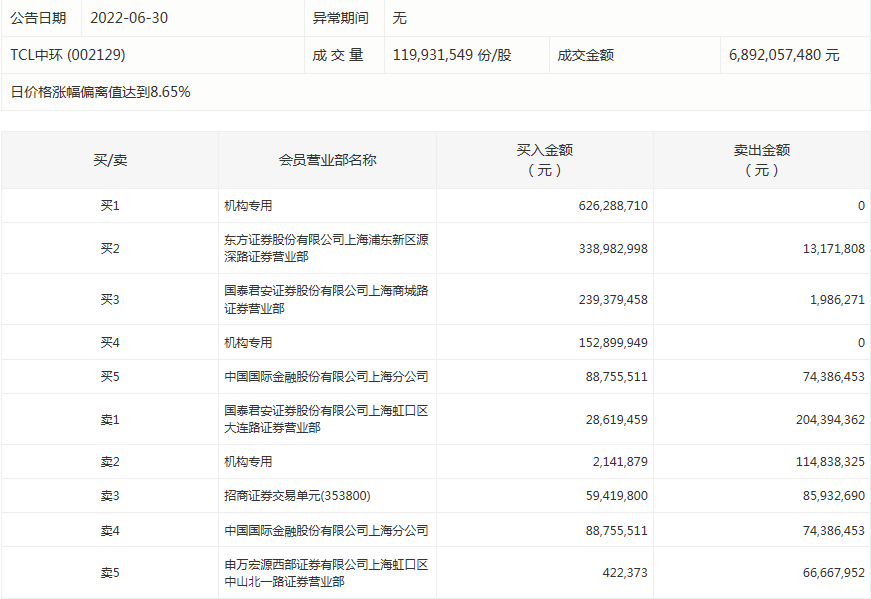Click the 2022-06-30 announcement date value
This screenshot has height=599, width=871.
click(x=129, y=18)
